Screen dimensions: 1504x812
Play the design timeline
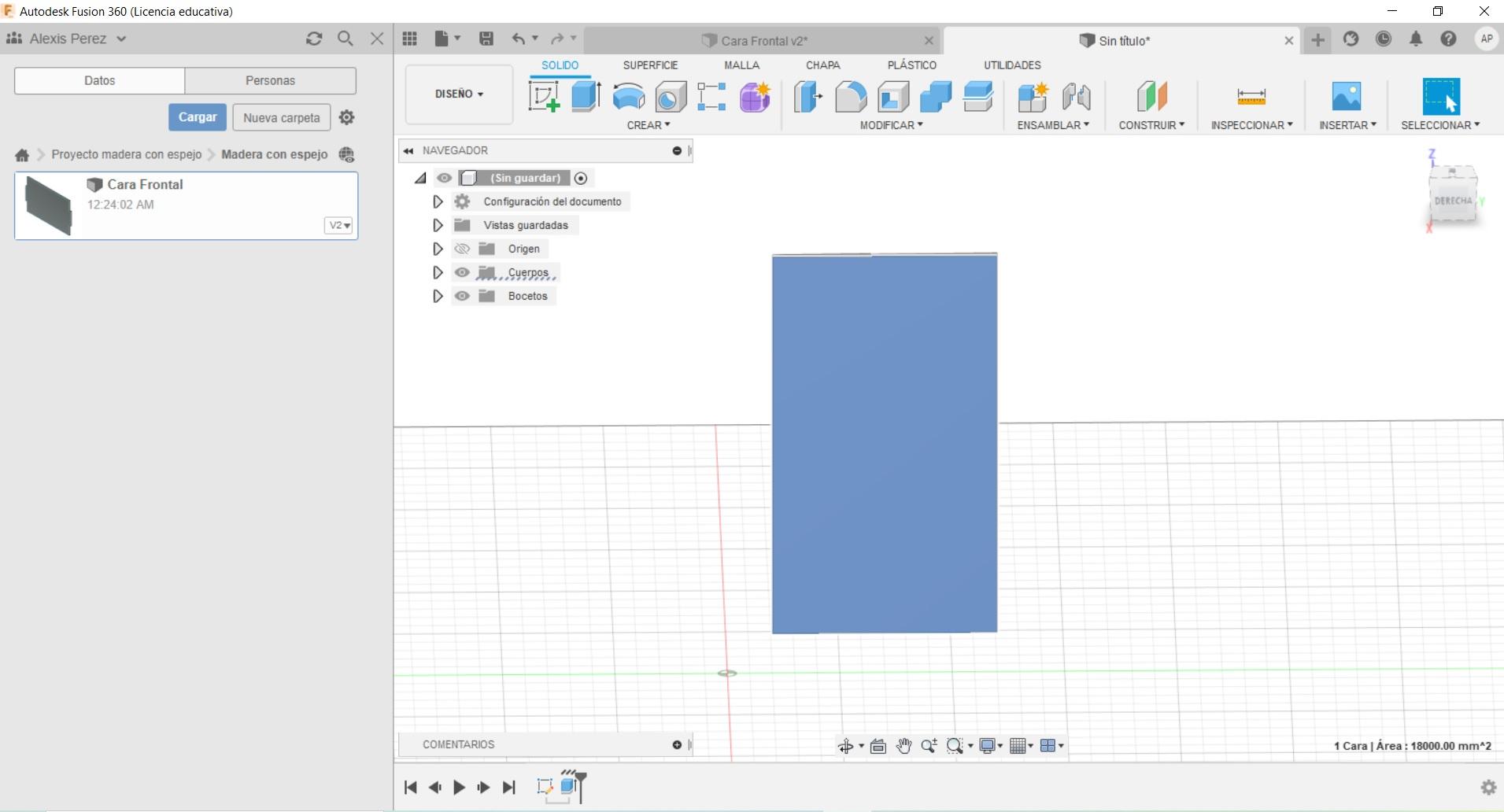(459, 787)
